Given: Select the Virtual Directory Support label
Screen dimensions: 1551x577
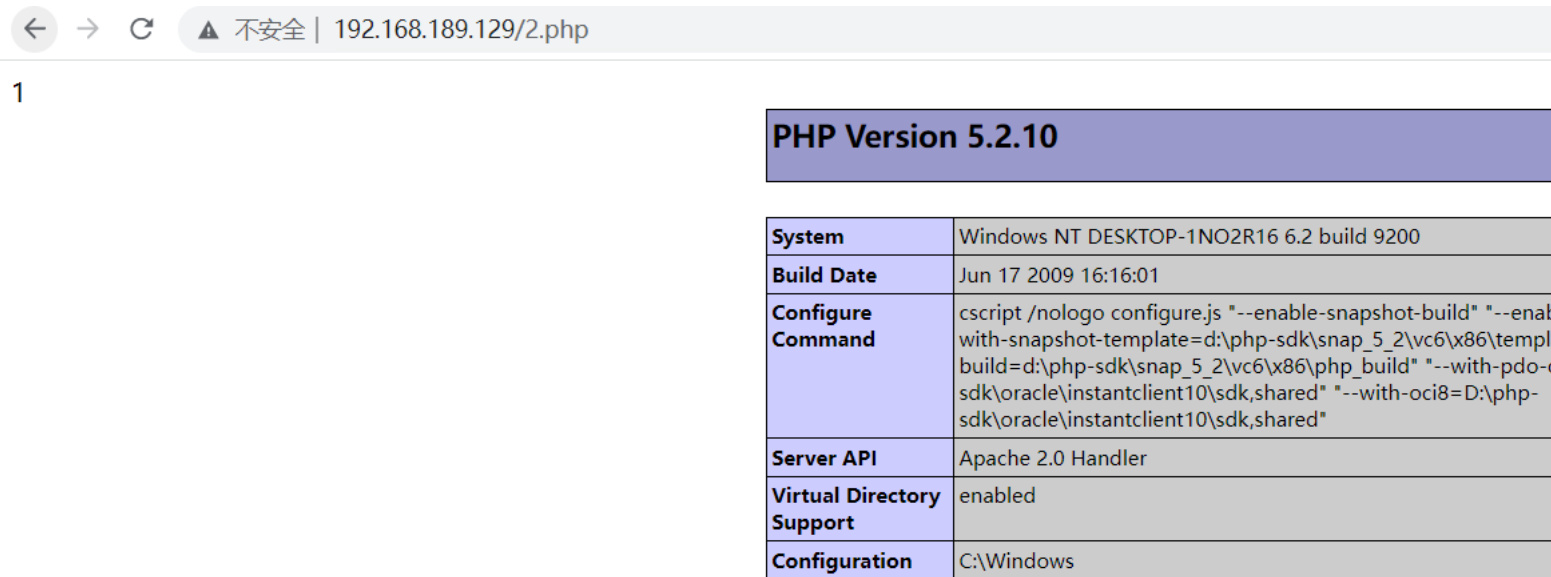Looking at the screenshot, I should 855,508.
